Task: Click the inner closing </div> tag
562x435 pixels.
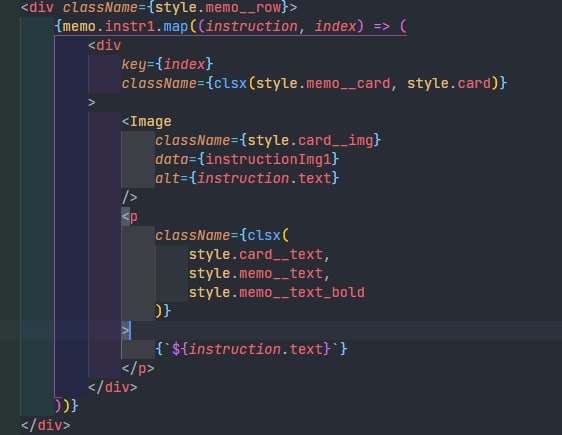Action: [x=113, y=387]
